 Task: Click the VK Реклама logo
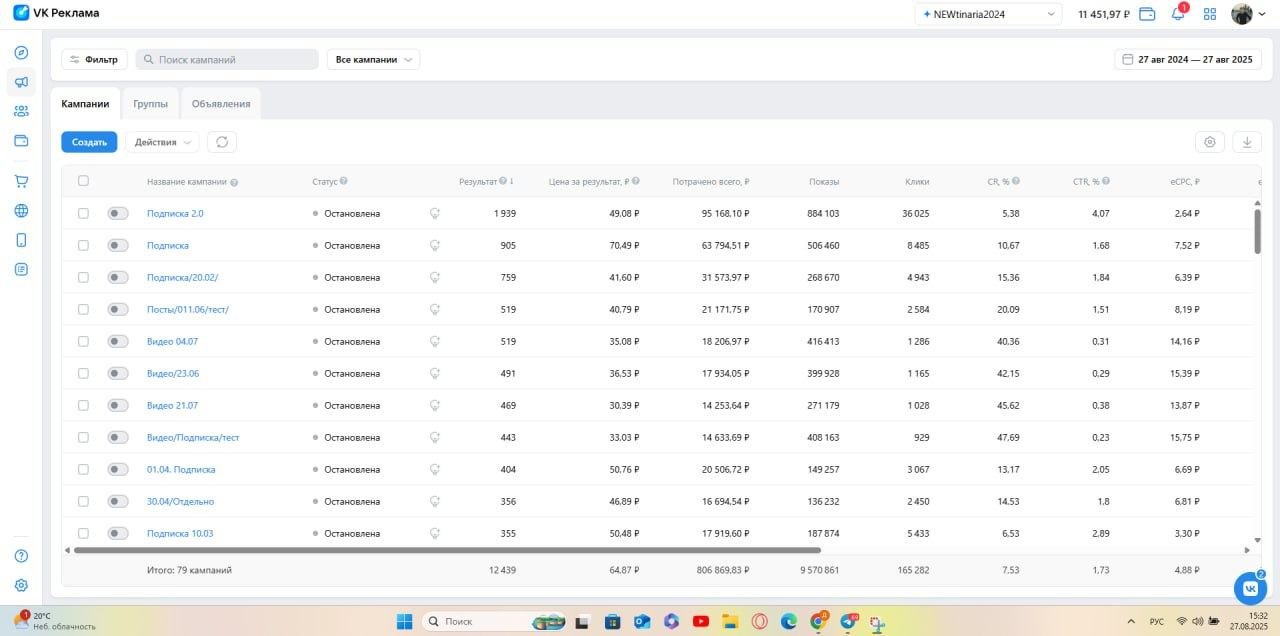pyautogui.click(x=56, y=13)
